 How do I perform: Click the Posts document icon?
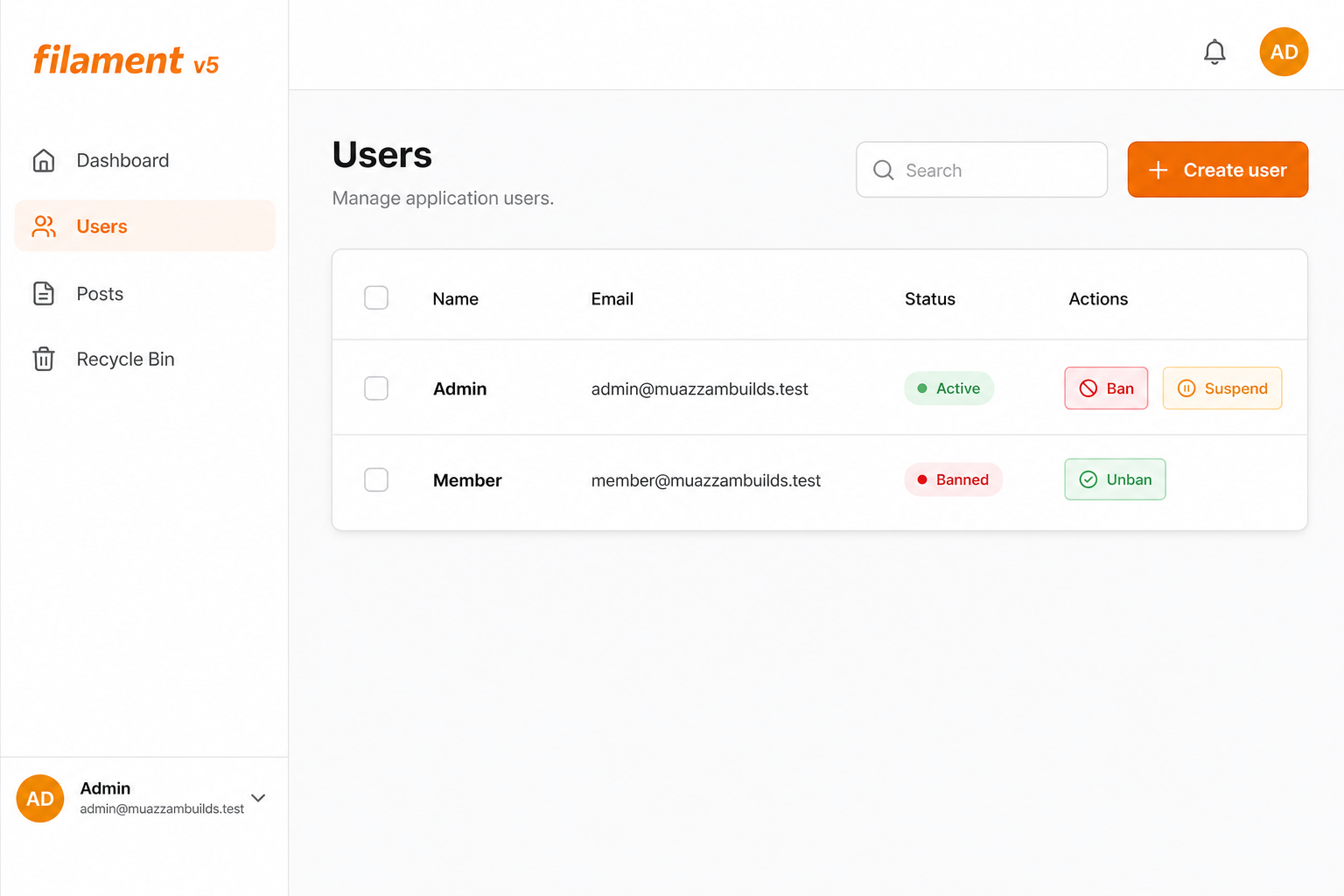tap(44, 294)
